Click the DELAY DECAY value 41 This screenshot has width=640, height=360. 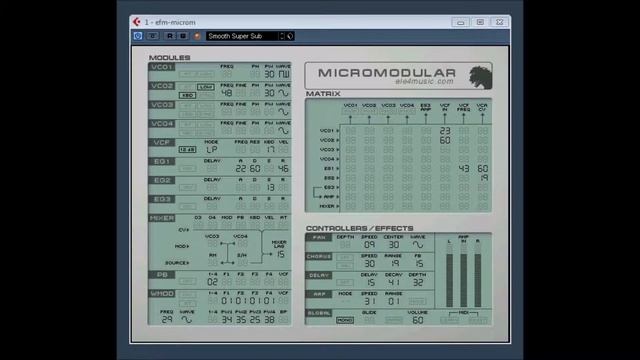click(394, 282)
